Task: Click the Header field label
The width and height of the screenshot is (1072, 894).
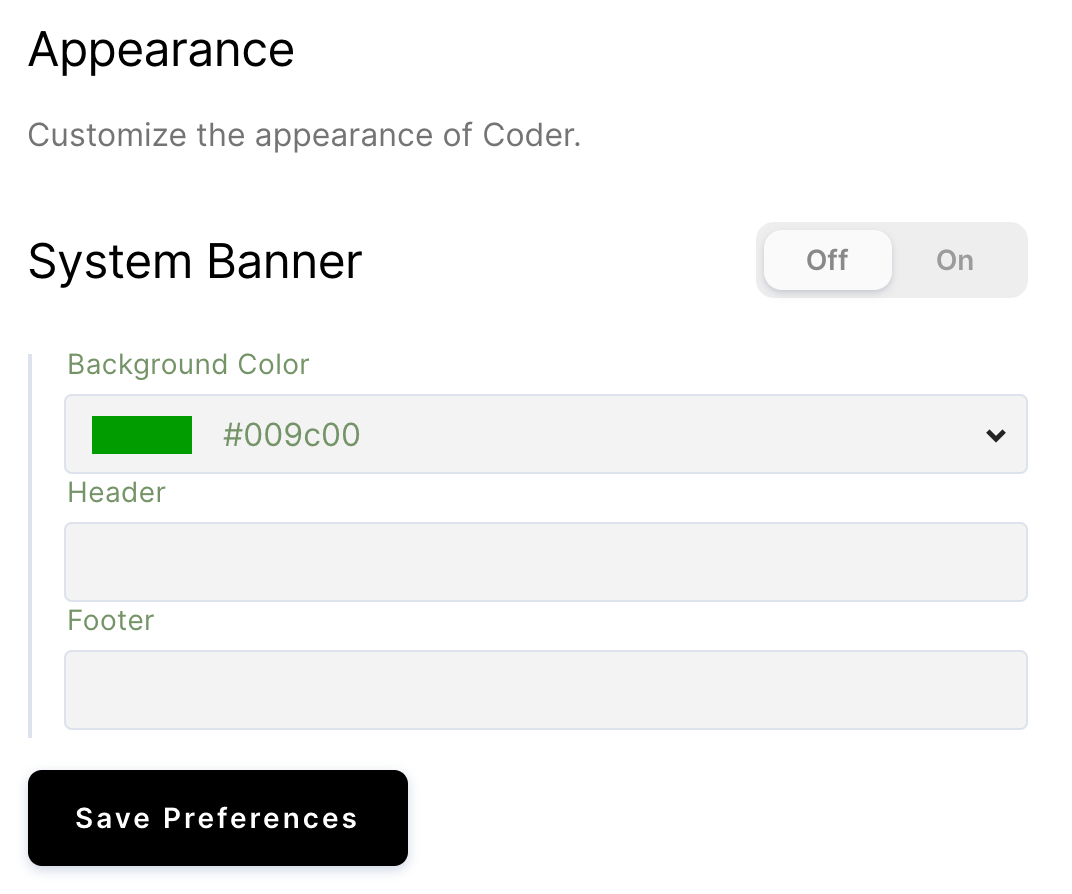Action: tap(116, 493)
